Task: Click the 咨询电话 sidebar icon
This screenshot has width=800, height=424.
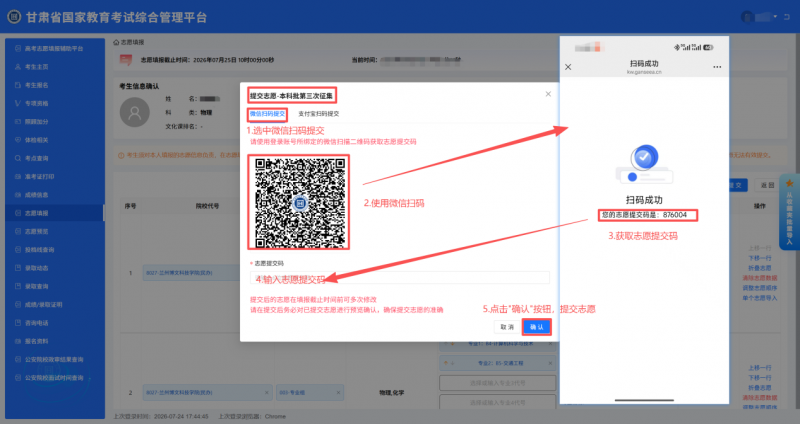Action: click(x=18, y=323)
